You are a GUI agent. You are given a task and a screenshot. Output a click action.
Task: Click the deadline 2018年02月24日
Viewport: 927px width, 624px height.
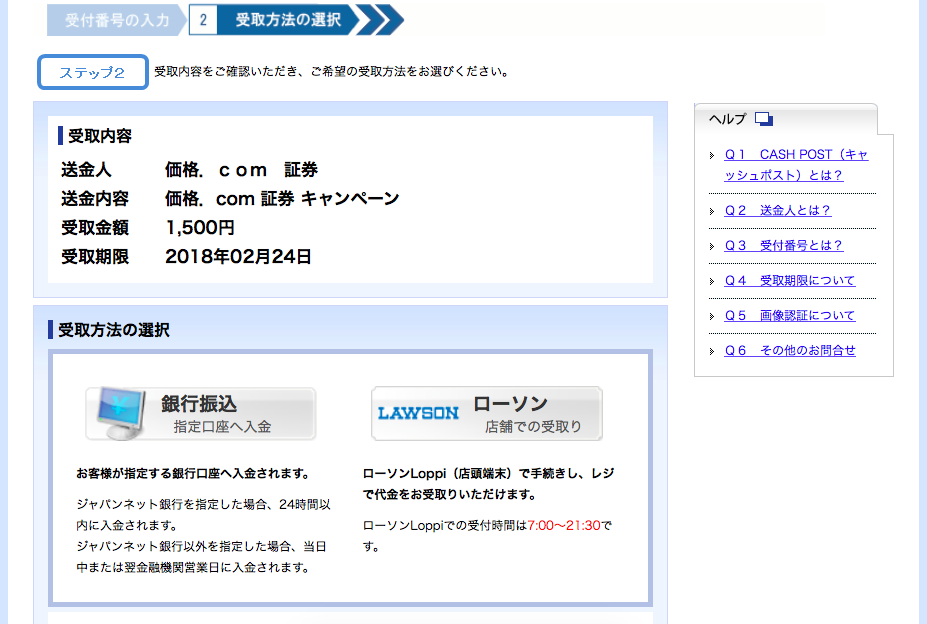(x=238, y=257)
